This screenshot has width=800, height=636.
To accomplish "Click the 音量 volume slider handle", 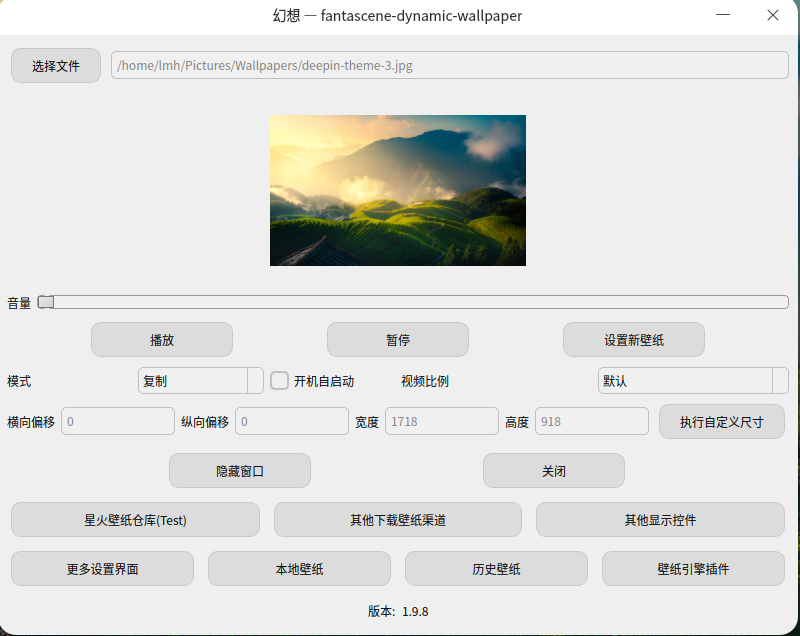I will pyautogui.click(x=46, y=302).
